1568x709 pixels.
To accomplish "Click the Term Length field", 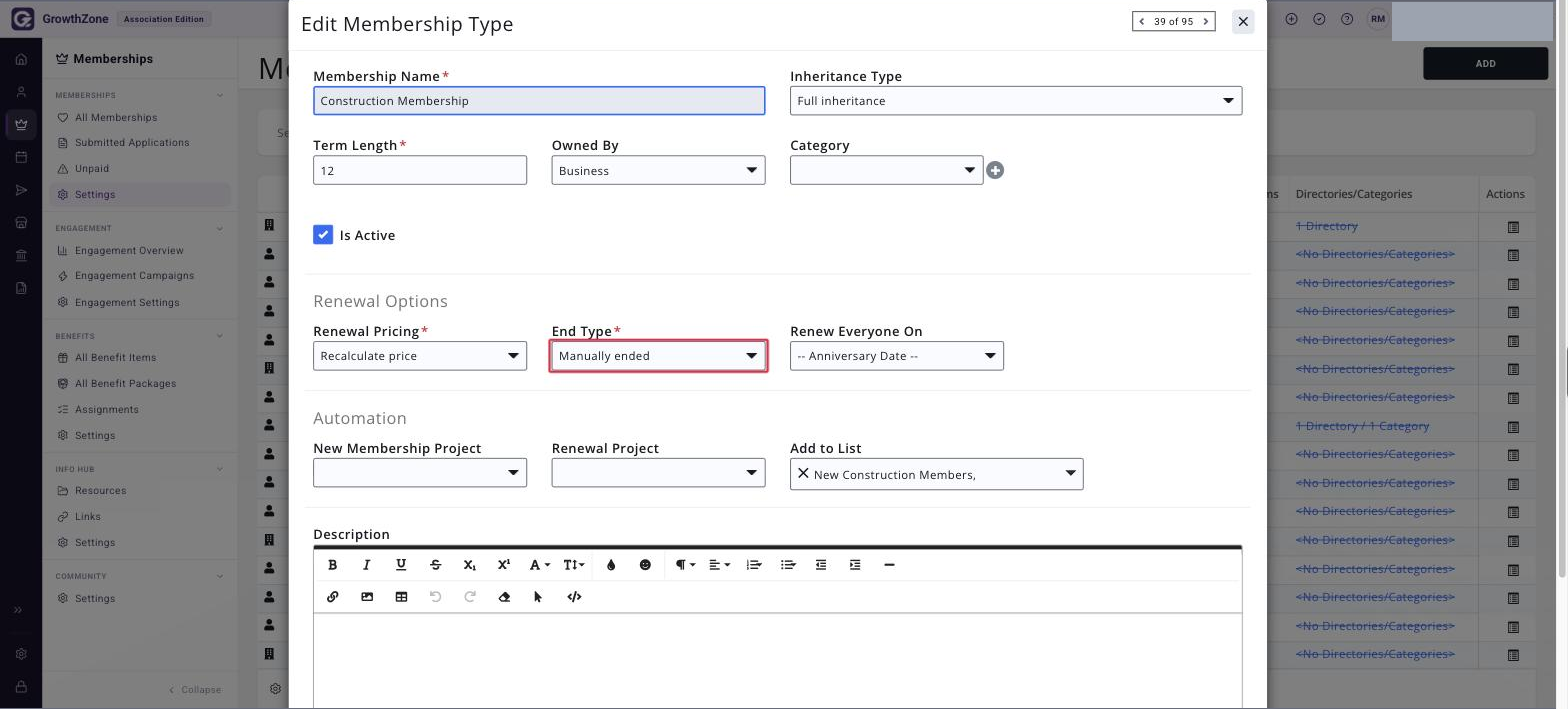I will pos(420,170).
